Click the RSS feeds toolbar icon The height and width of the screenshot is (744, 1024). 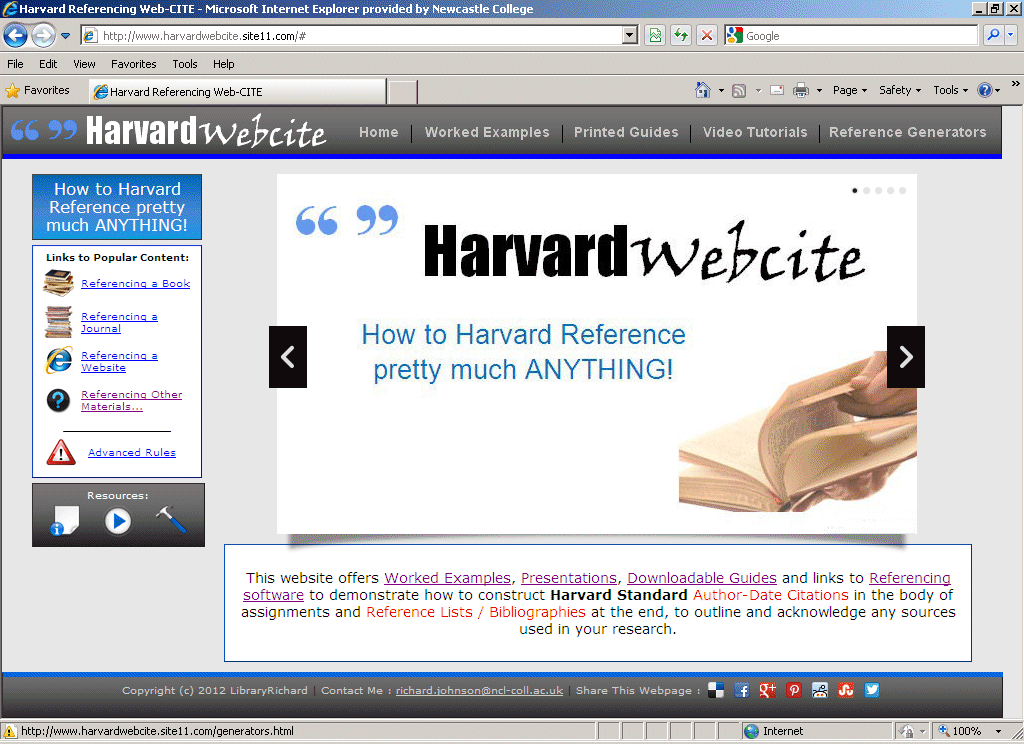tap(739, 91)
